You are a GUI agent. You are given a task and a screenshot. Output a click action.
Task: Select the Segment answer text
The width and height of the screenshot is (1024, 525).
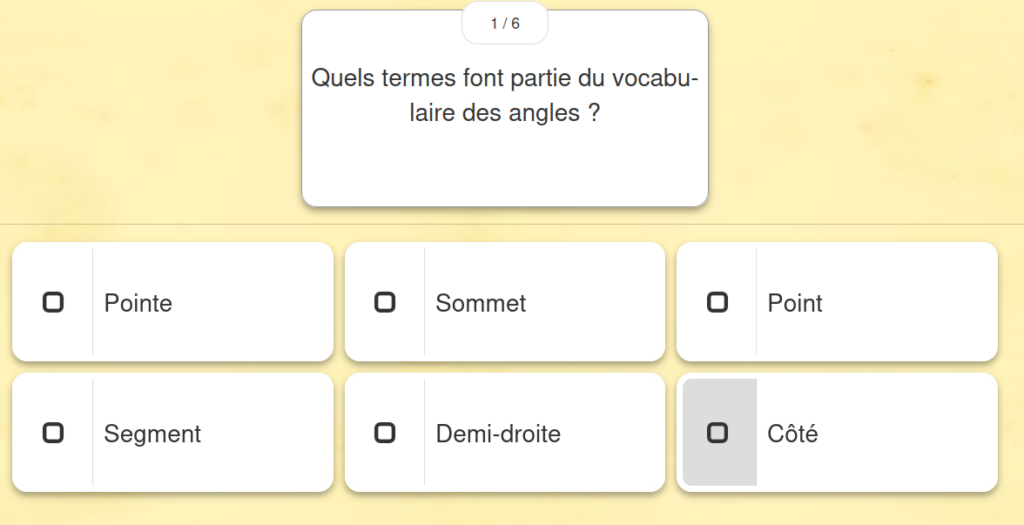[152, 434]
